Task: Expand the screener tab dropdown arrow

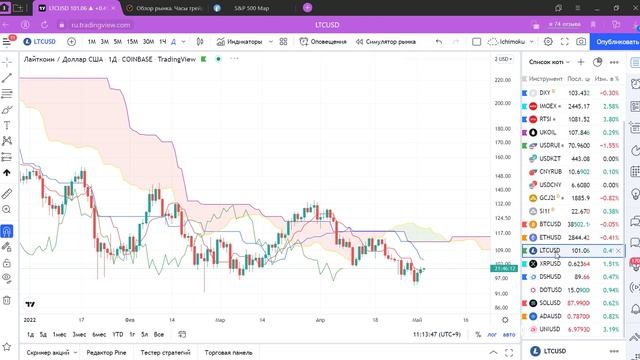Action: click(x=75, y=352)
